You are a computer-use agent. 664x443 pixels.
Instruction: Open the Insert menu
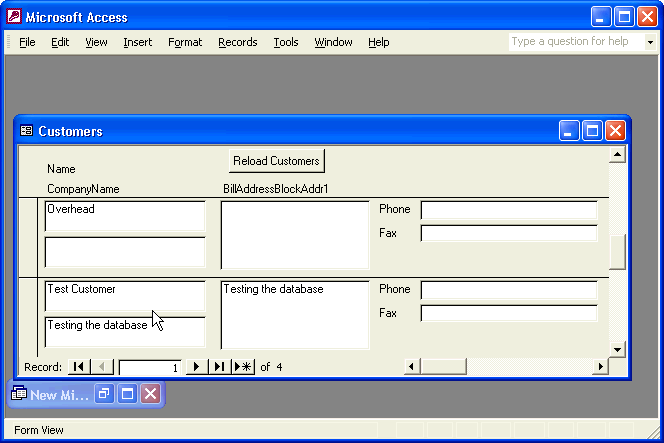(138, 42)
